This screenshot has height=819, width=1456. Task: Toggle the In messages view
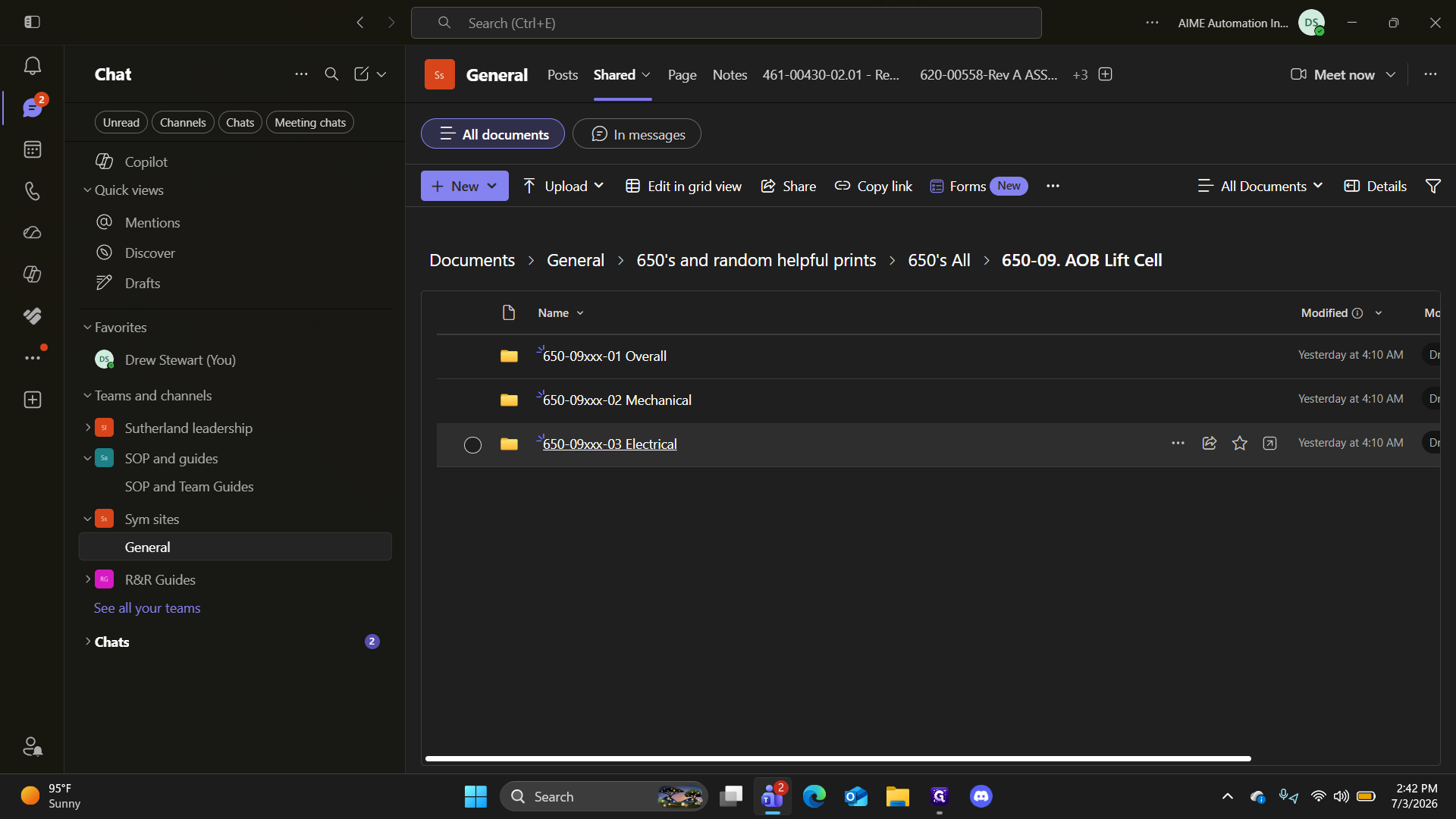637,134
